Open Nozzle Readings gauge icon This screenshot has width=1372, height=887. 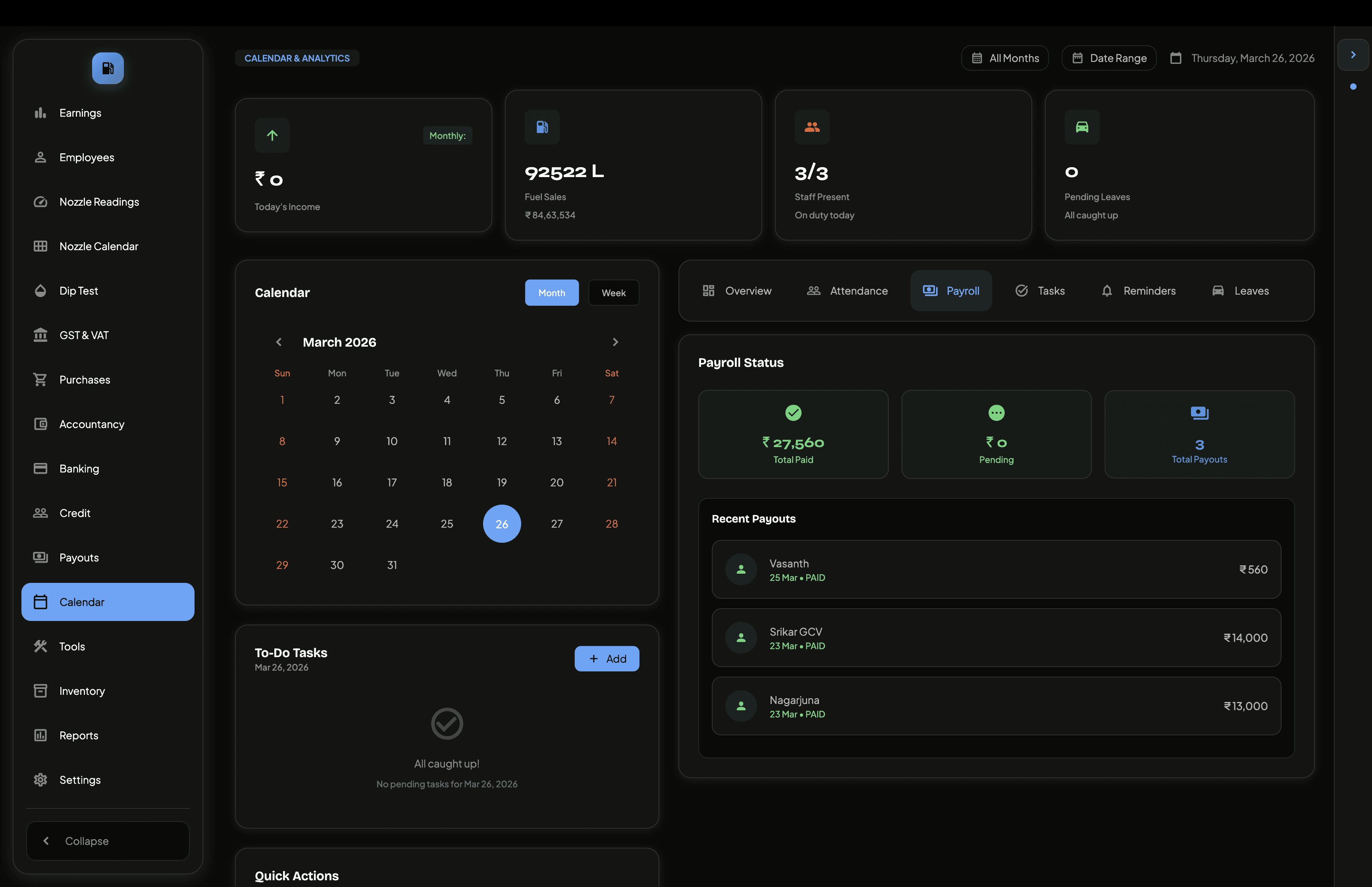point(40,202)
